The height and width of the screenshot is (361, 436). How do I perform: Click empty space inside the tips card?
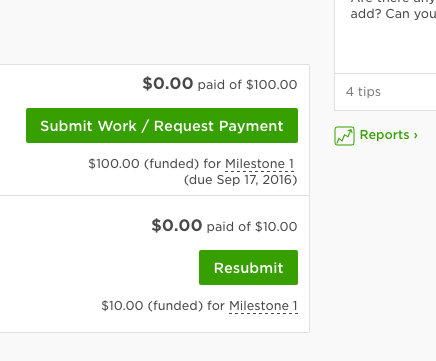tap(385, 48)
